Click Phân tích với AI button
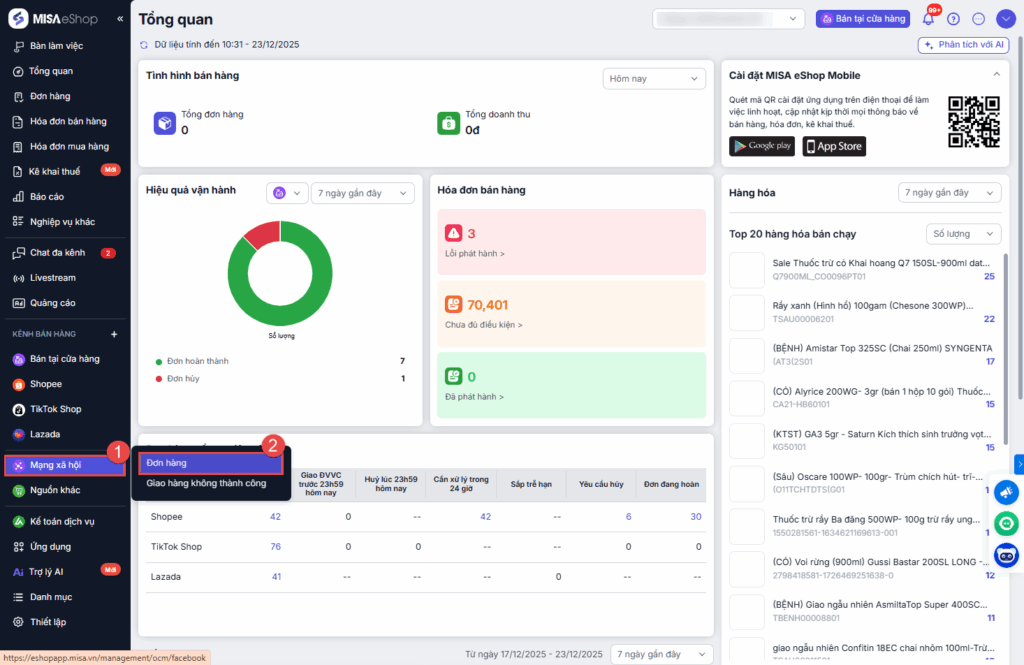This screenshot has height=665, width=1024. (963, 45)
